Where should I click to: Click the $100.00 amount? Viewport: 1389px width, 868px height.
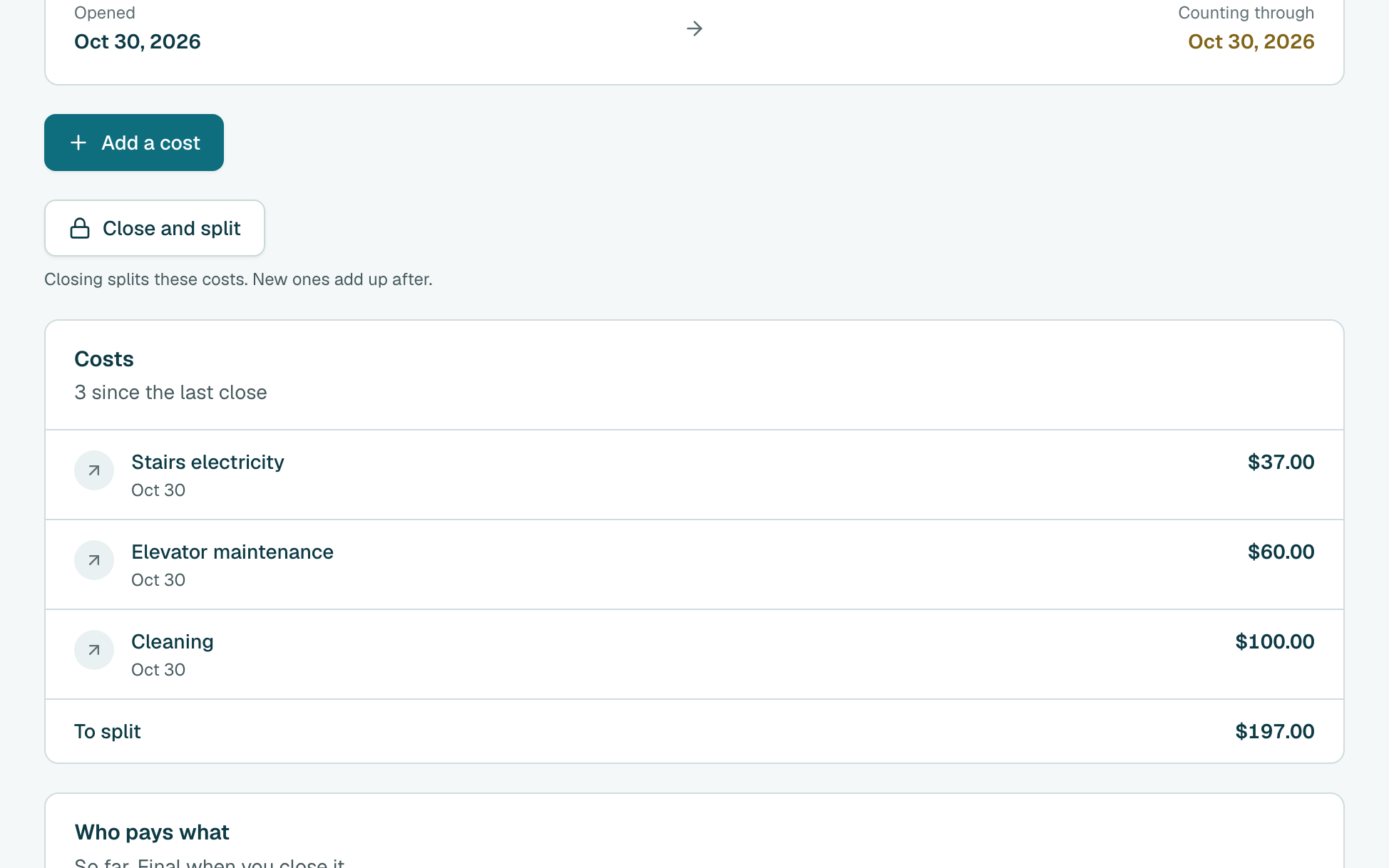1274,641
